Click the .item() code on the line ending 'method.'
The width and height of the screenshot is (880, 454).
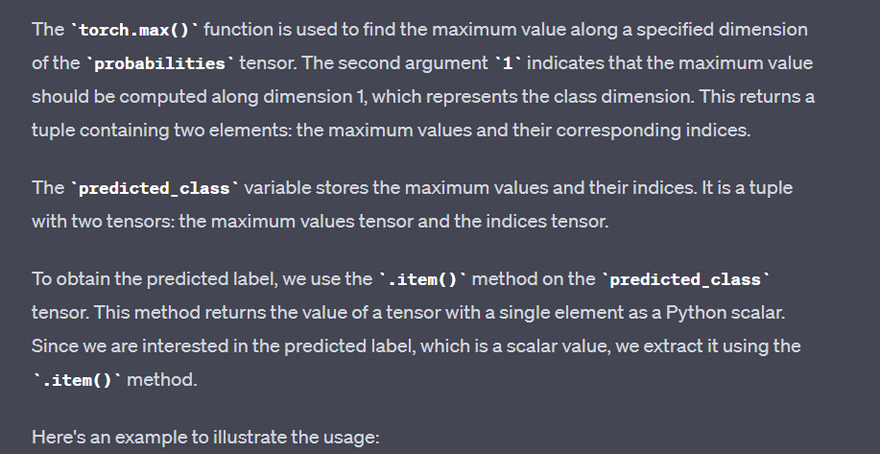(x=76, y=381)
